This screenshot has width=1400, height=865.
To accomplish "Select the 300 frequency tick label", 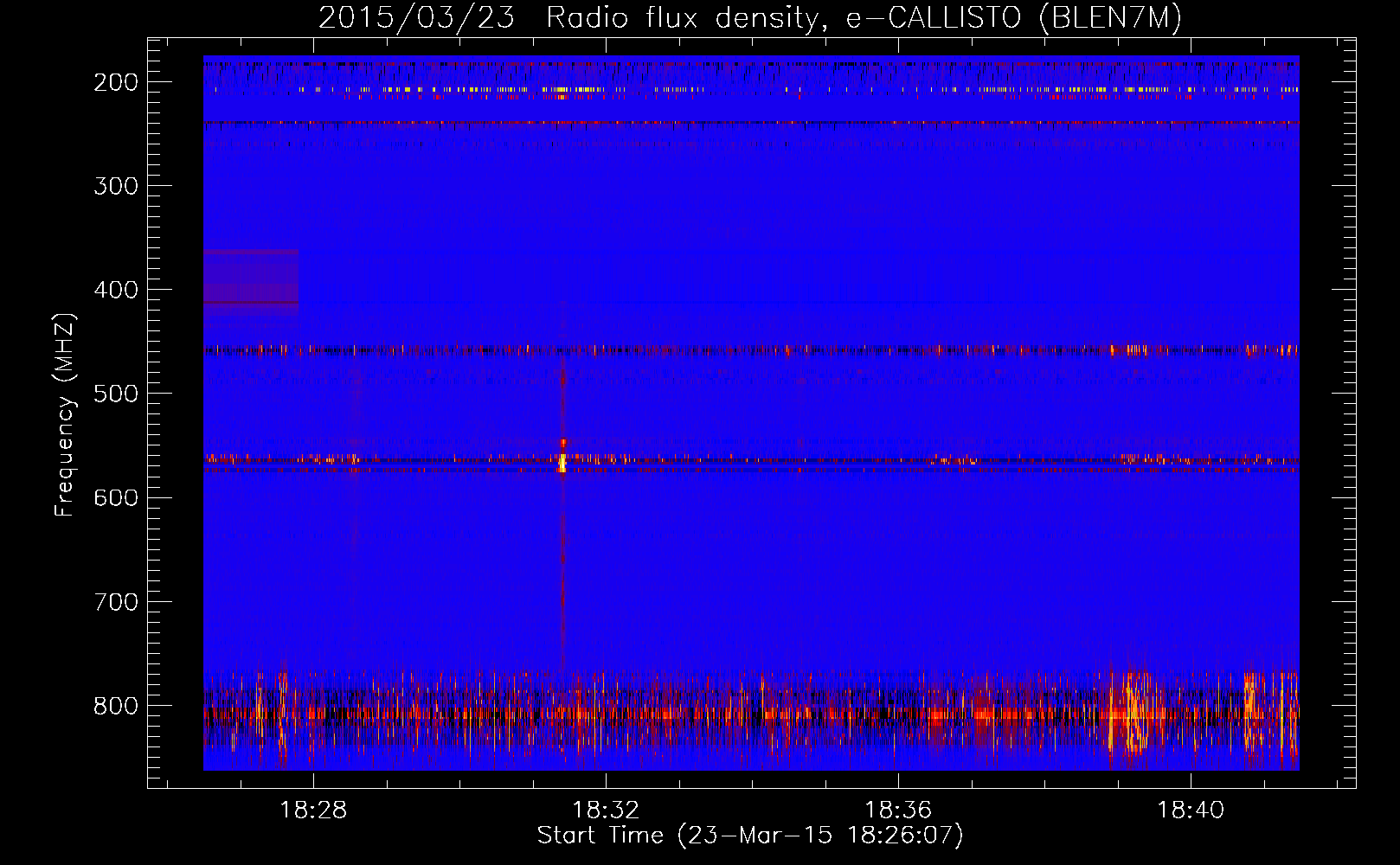I will 116,186.
